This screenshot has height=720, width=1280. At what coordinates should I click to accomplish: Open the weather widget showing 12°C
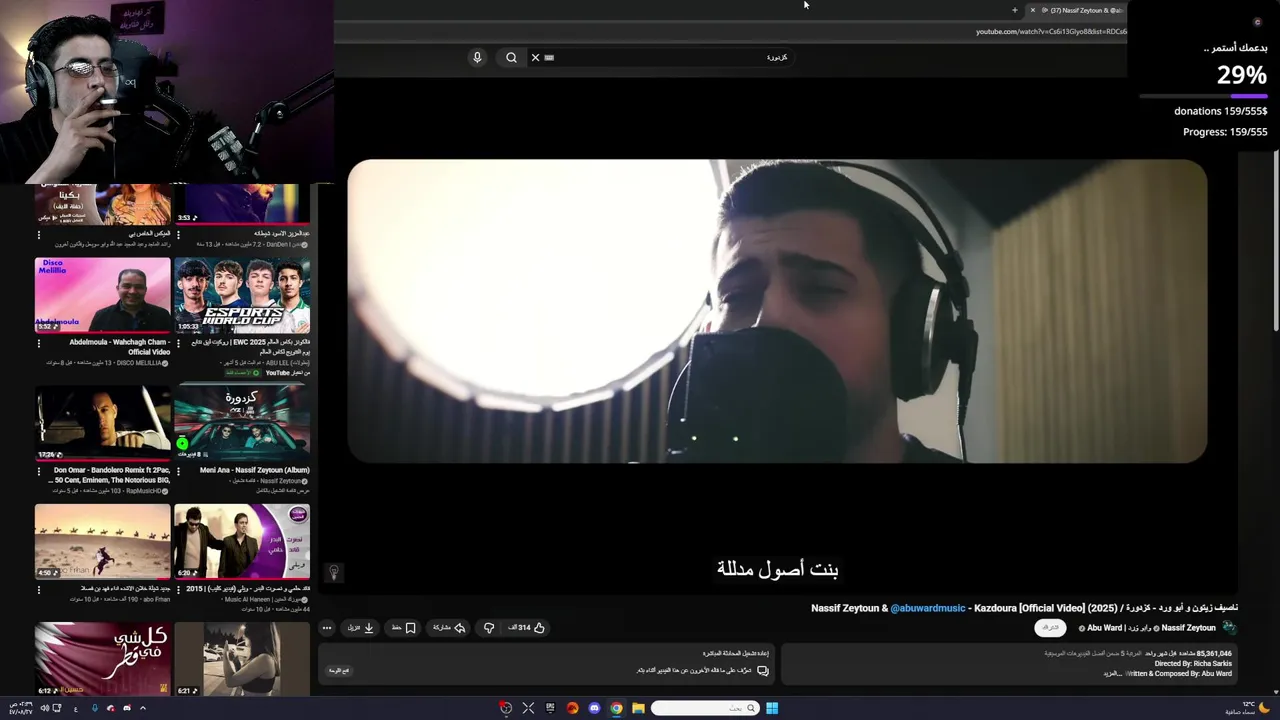[1248, 708]
